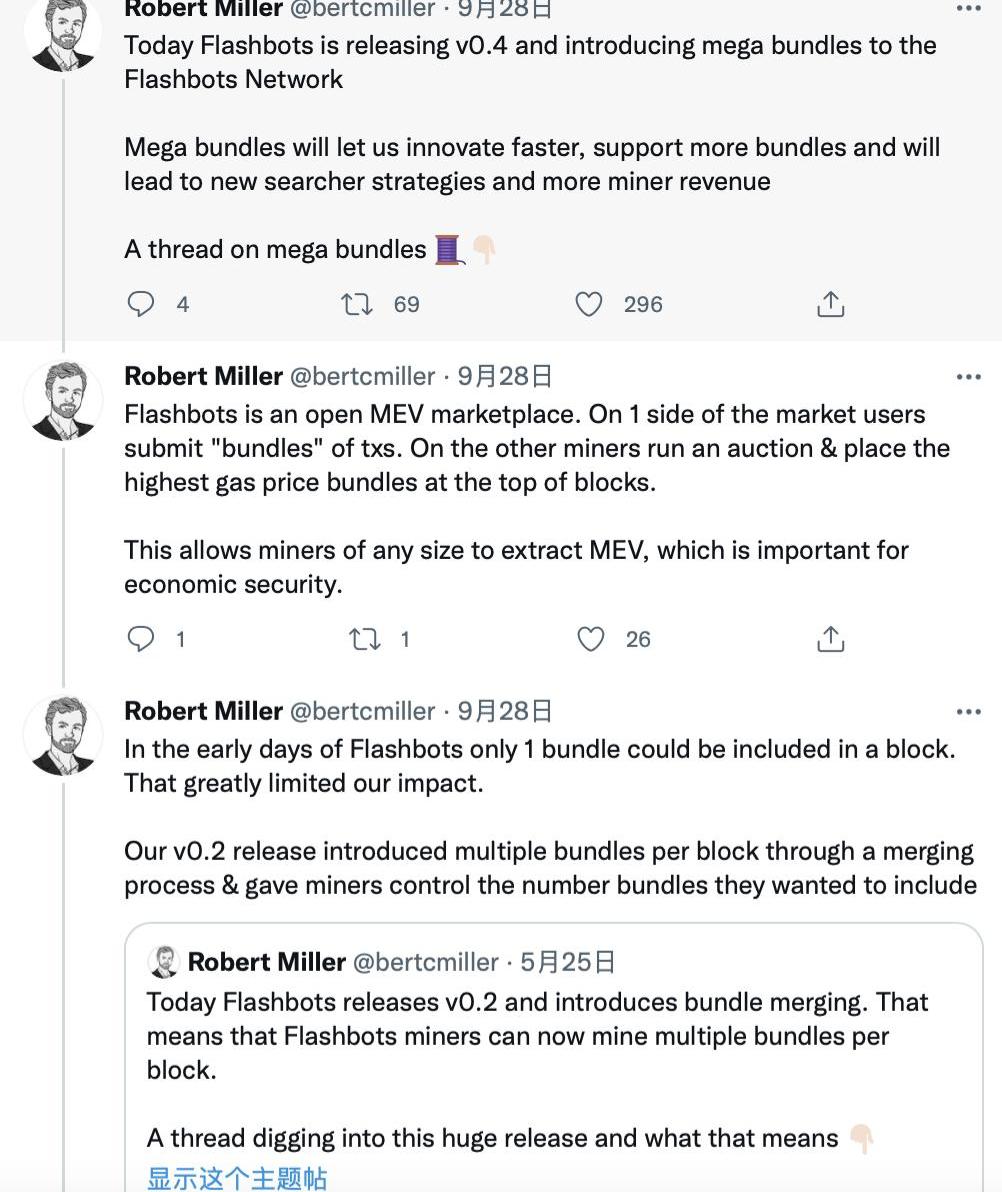This screenshot has height=1192, width=1002.
Task: Open the avatar beside the early days tweet
Action: pyautogui.click(x=63, y=735)
